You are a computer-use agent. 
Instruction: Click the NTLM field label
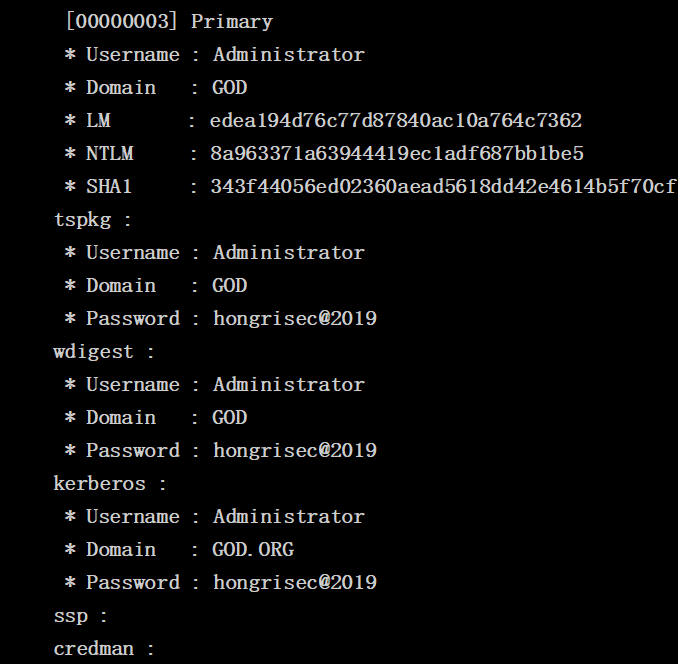tap(109, 154)
